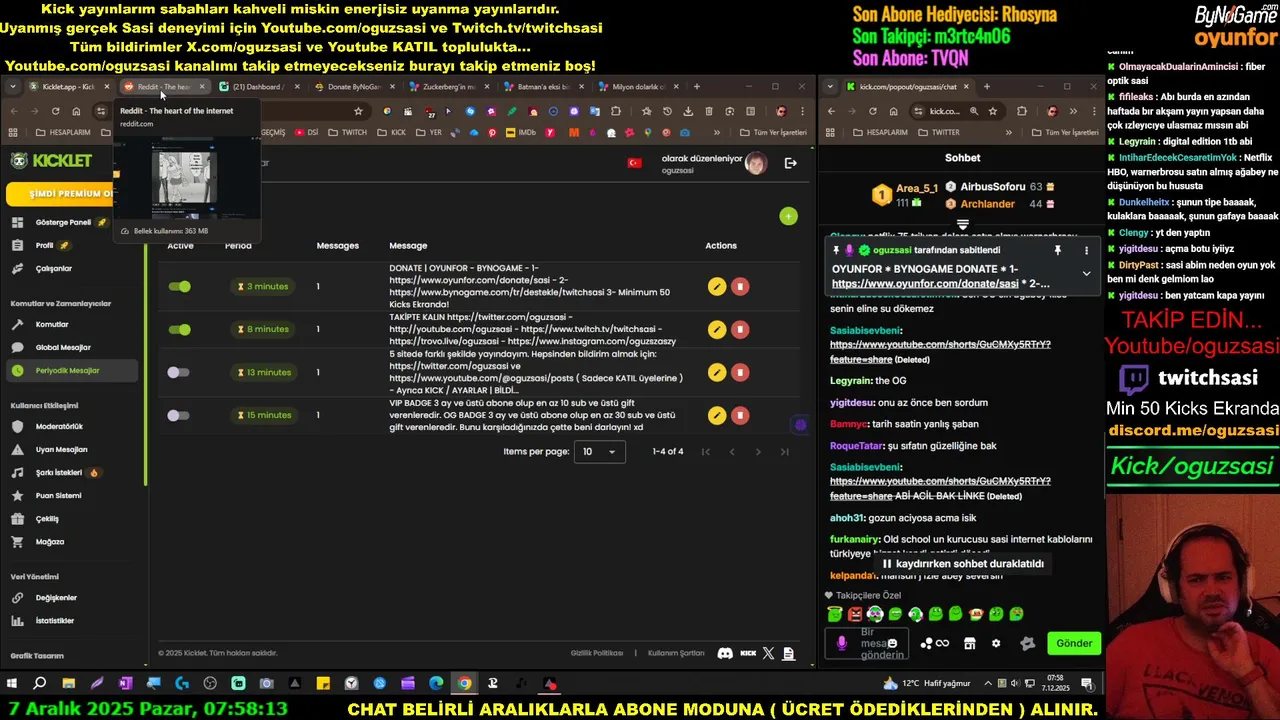Open chat settings gear icon
The width and height of the screenshot is (1280, 720).
(x=995, y=643)
